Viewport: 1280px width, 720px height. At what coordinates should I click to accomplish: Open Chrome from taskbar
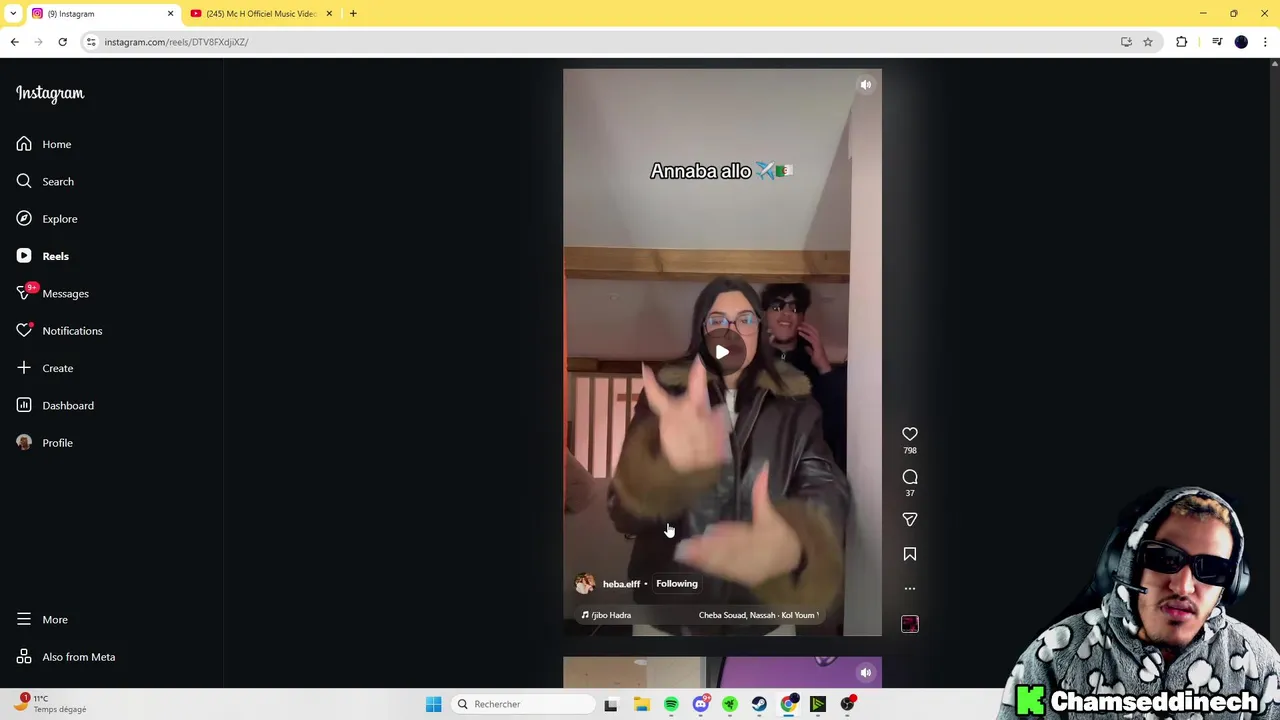click(789, 704)
